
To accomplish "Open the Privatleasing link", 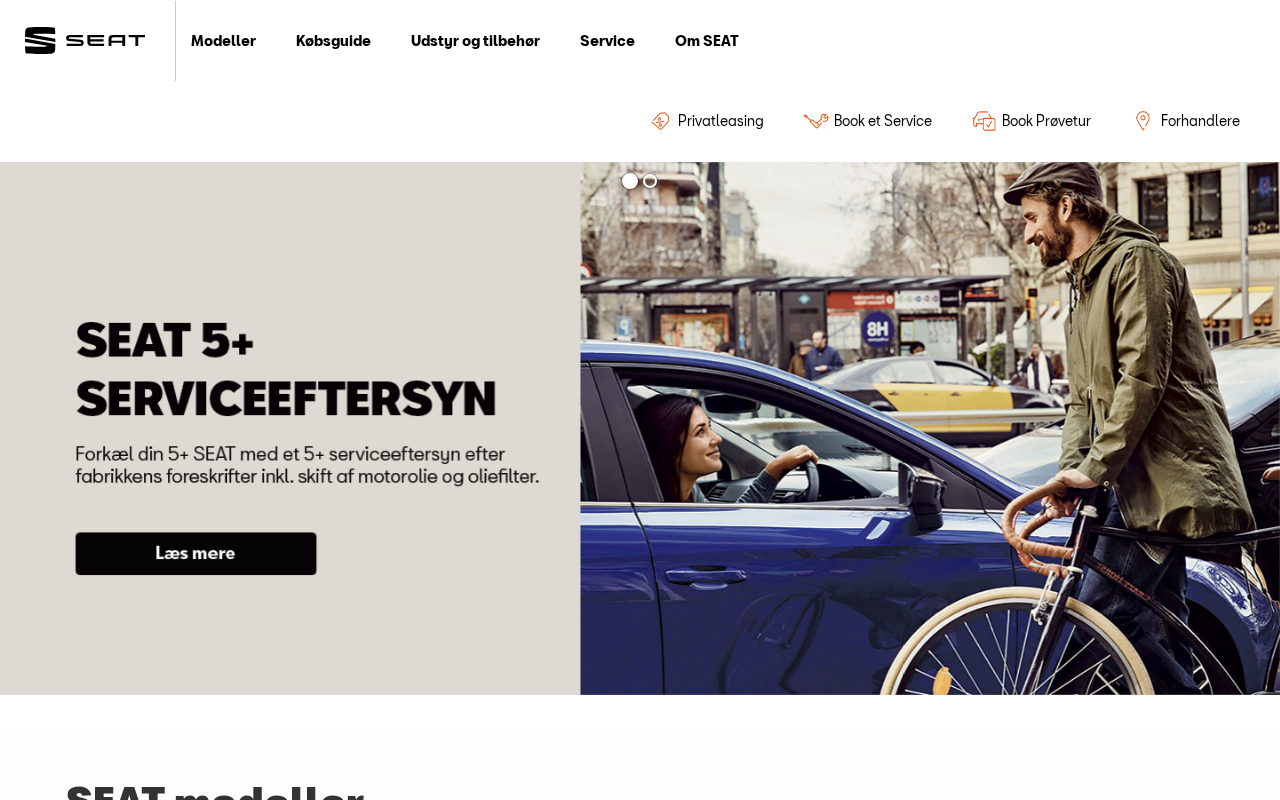I will [x=721, y=121].
